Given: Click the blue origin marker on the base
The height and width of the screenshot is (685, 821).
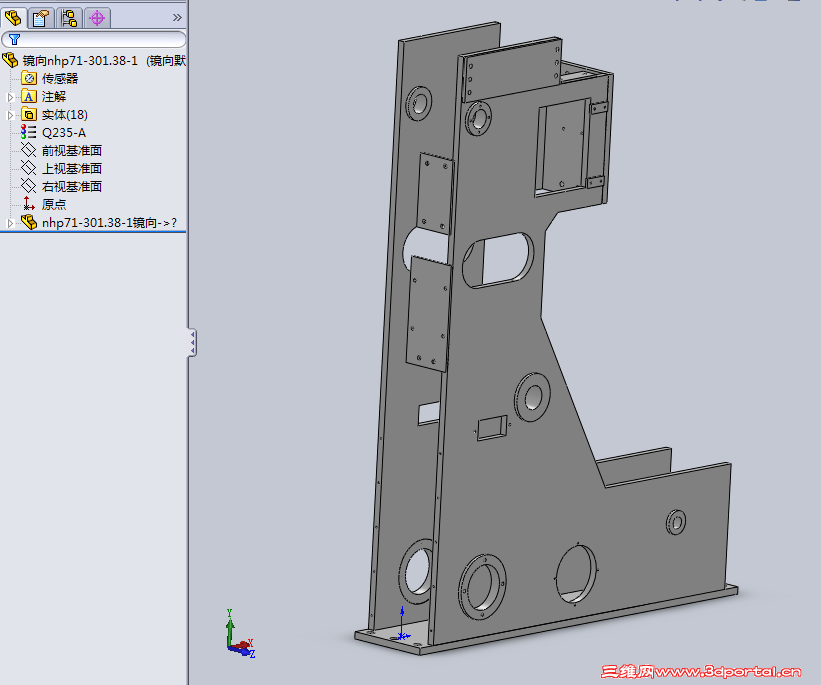Looking at the screenshot, I should 402,624.
